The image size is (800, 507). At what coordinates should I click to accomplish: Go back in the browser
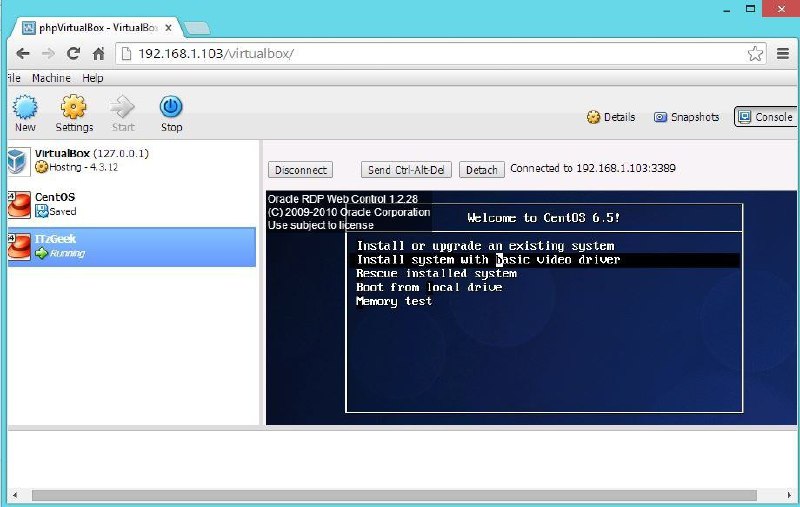(x=23, y=54)
